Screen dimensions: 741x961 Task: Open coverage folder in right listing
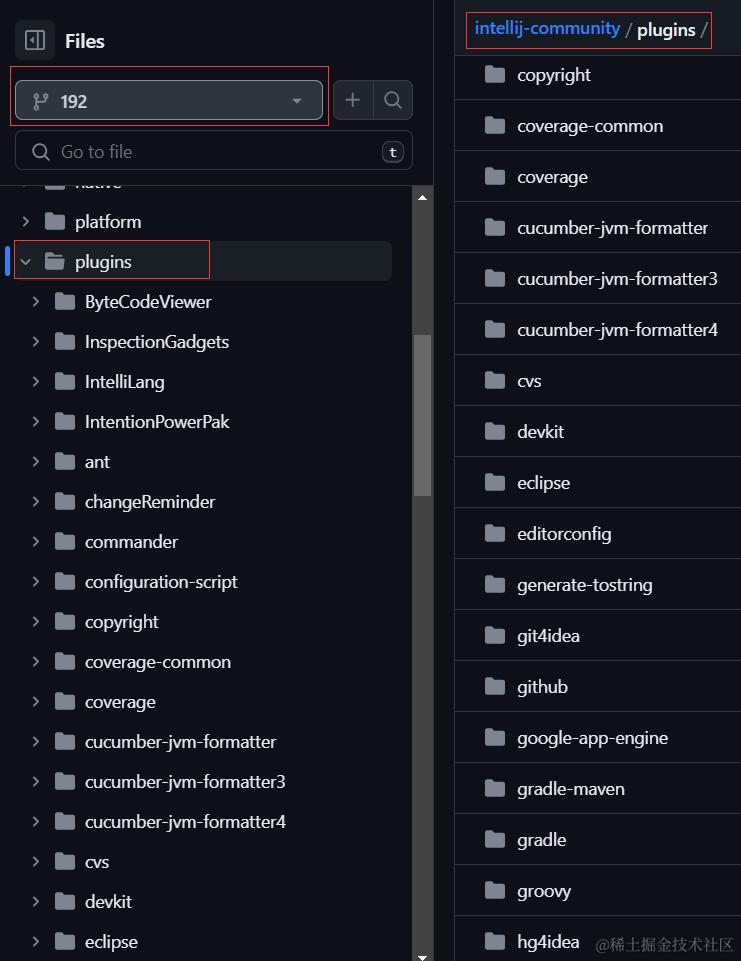point(552,177)
